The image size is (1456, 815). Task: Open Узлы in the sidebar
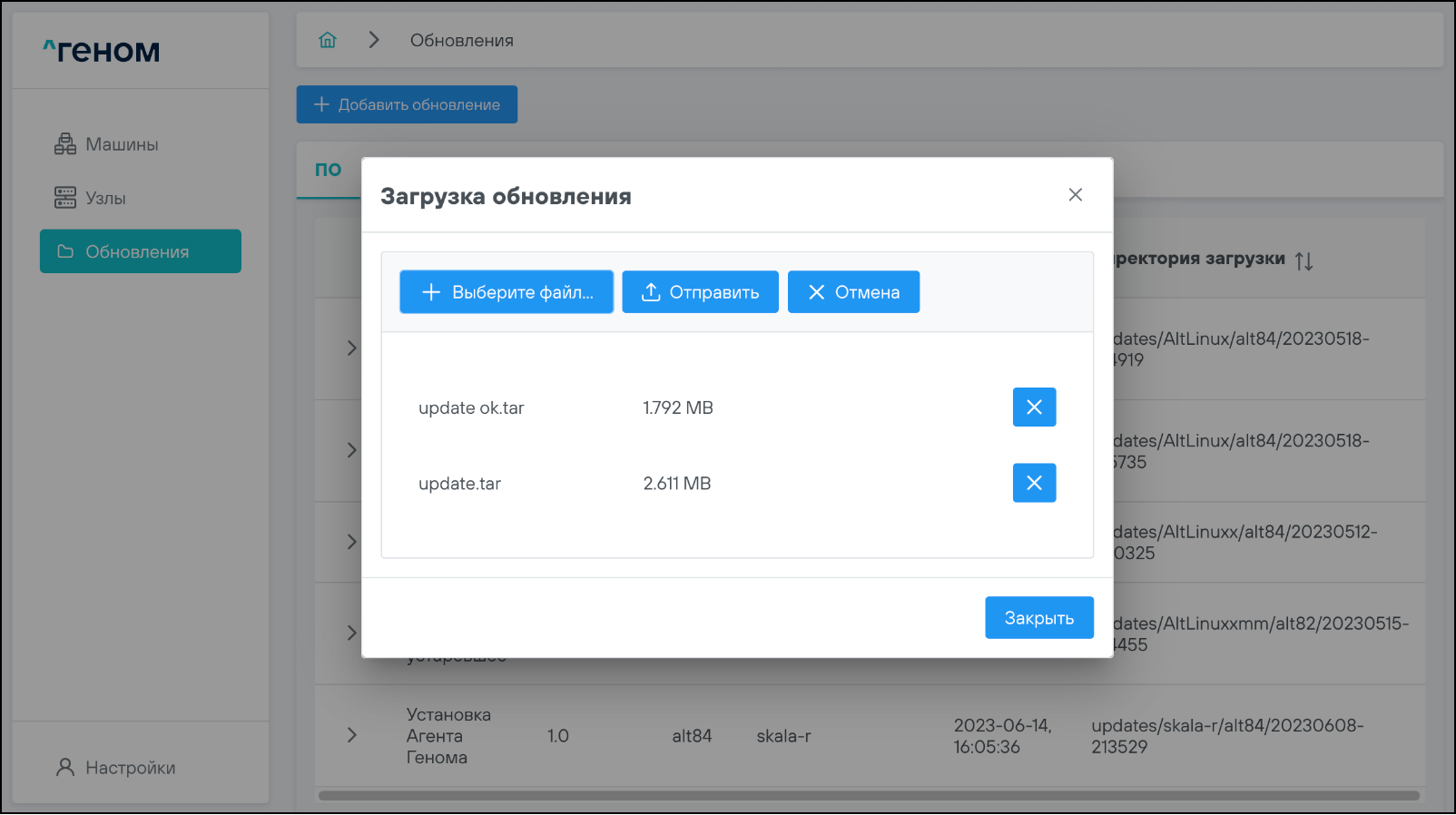tap(105, 198)
